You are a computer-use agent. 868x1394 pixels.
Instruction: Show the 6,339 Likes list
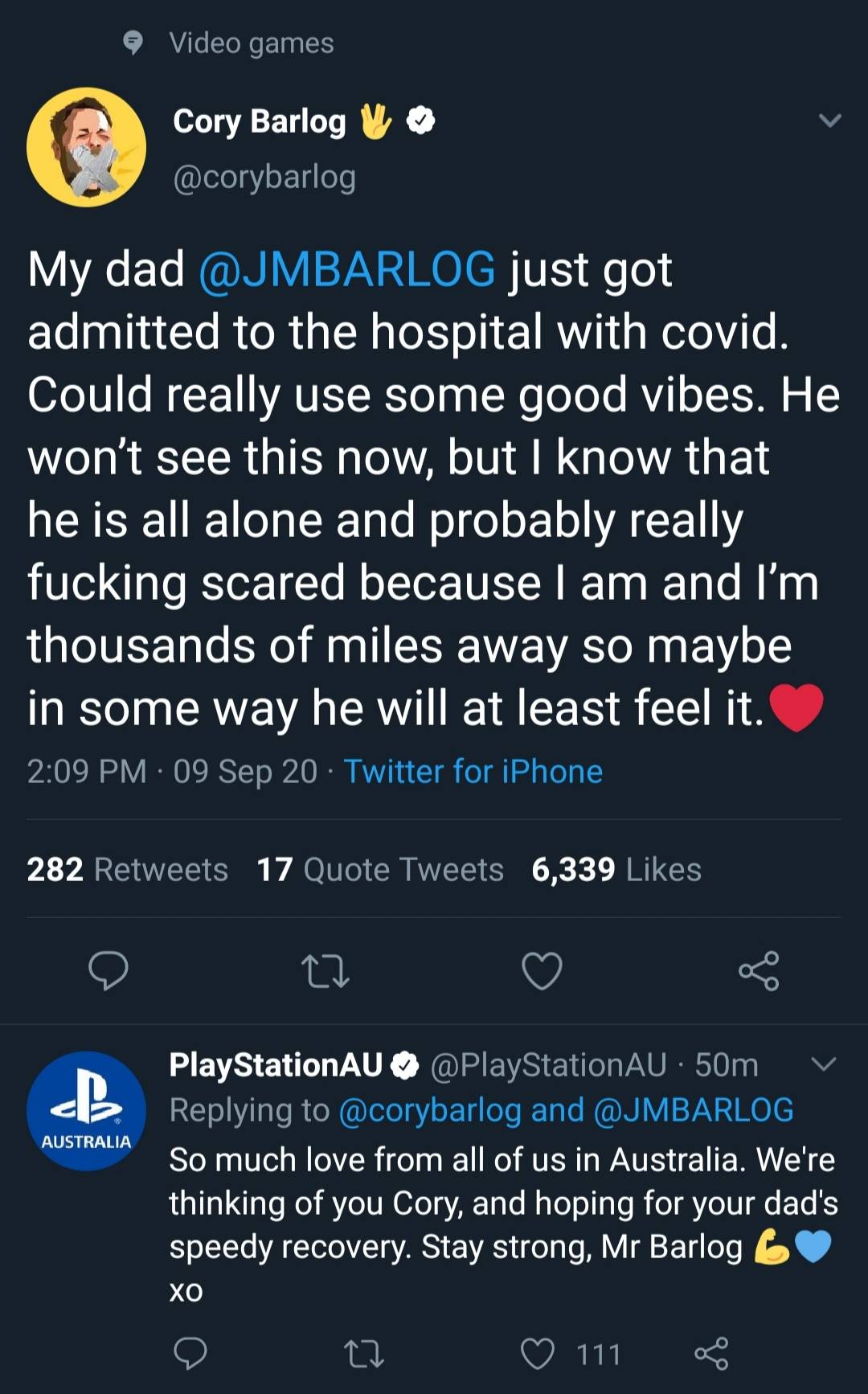click(616, 870)
